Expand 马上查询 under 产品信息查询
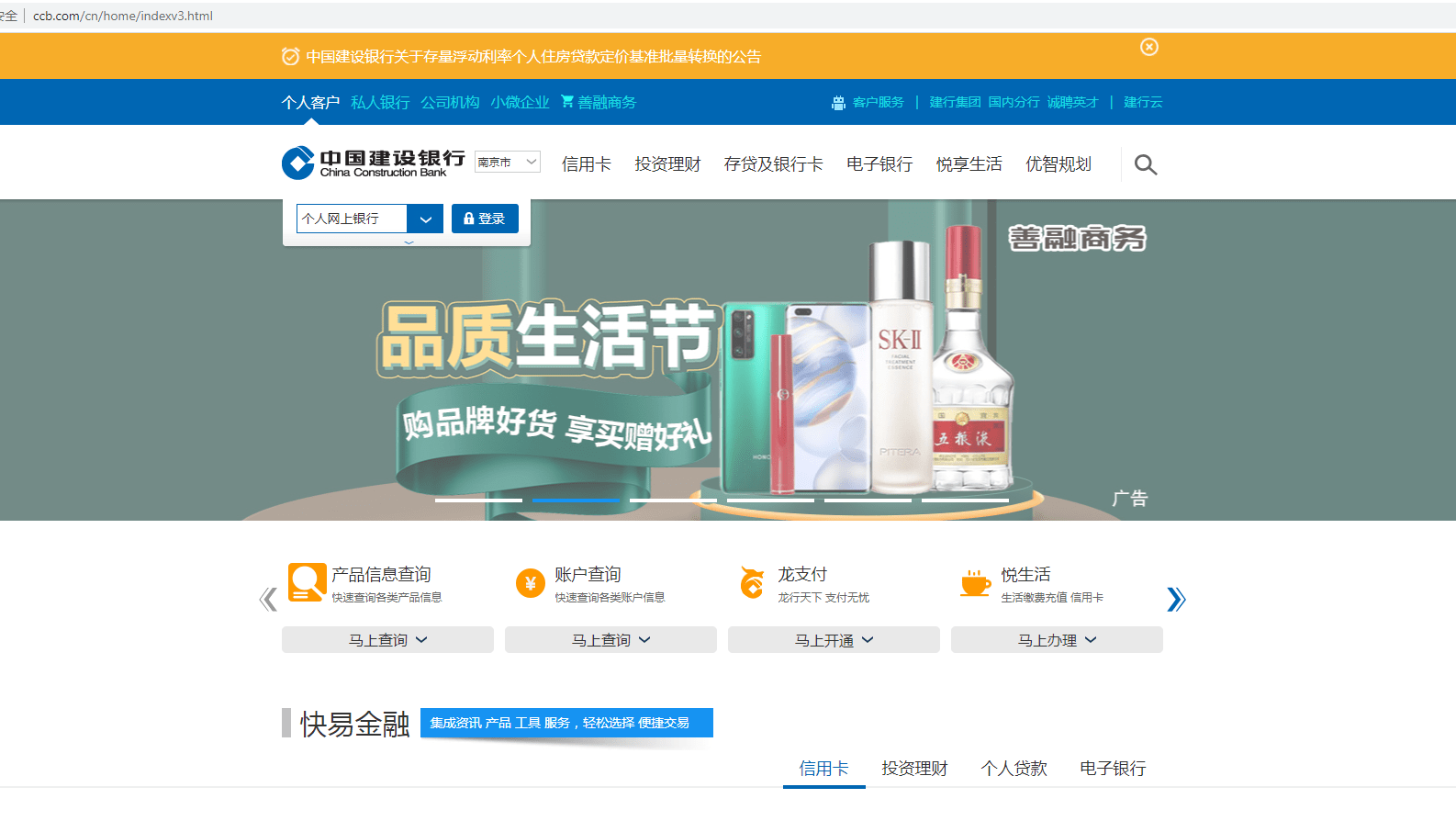Viewport: 1456px width, 821px height. tap(387, 640)
